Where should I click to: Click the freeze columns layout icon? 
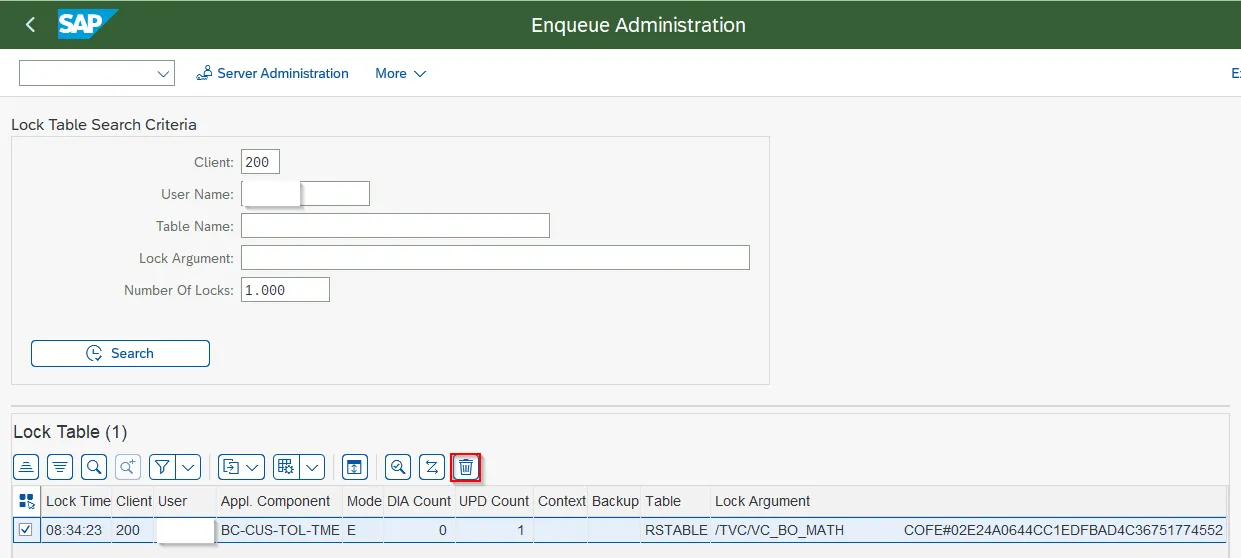coord(355,466)
